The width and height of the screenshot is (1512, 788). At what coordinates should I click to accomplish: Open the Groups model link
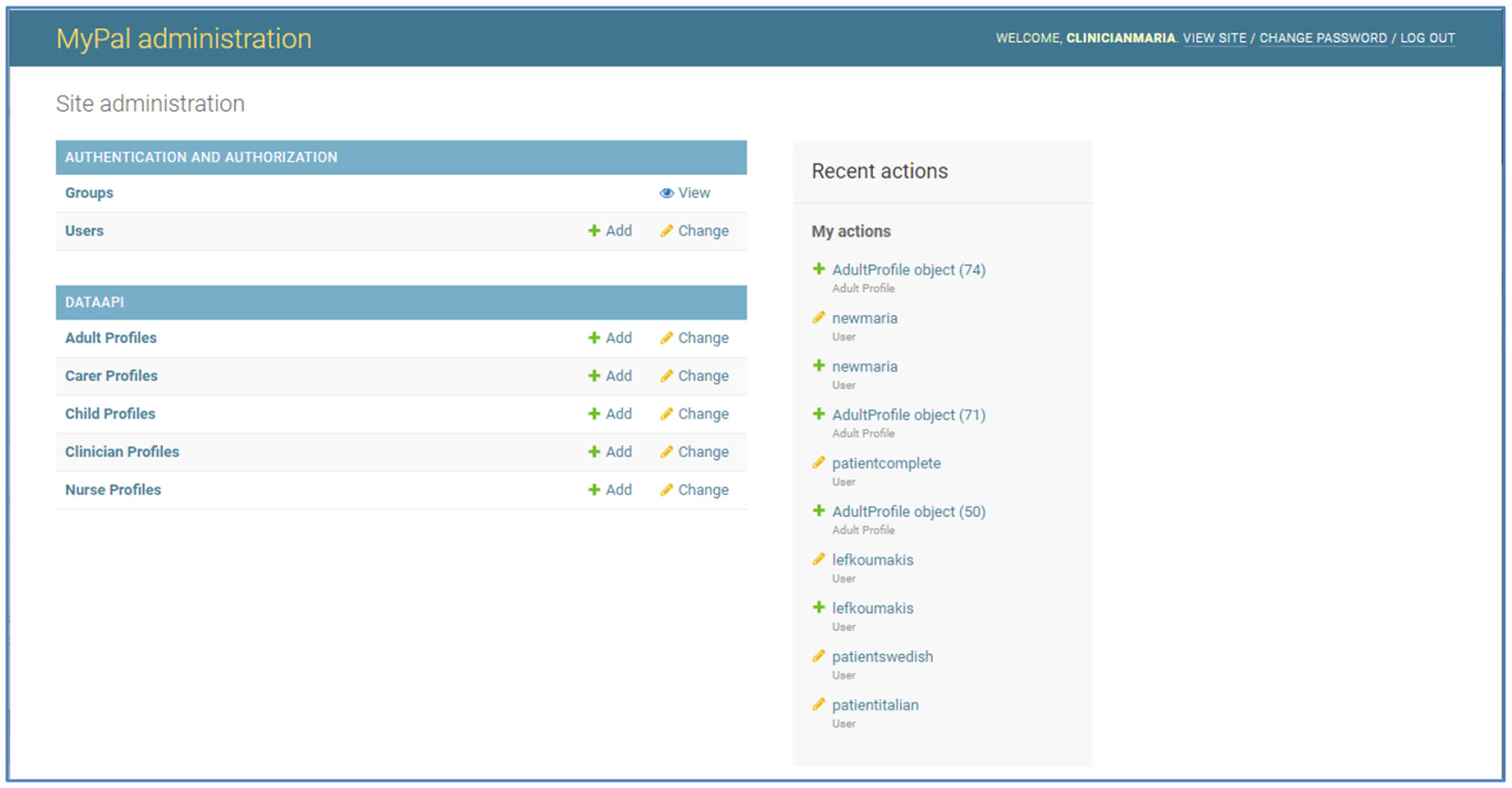point(89,193)
